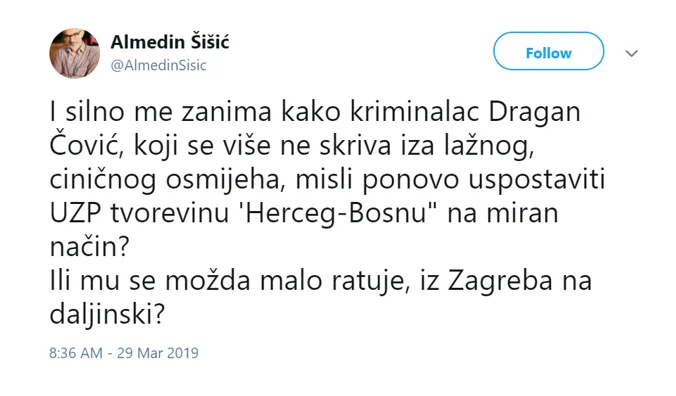Click the name 'Čović' in tweet text
Viewport: 676px width, 396px height.
(x=86, y=146)
